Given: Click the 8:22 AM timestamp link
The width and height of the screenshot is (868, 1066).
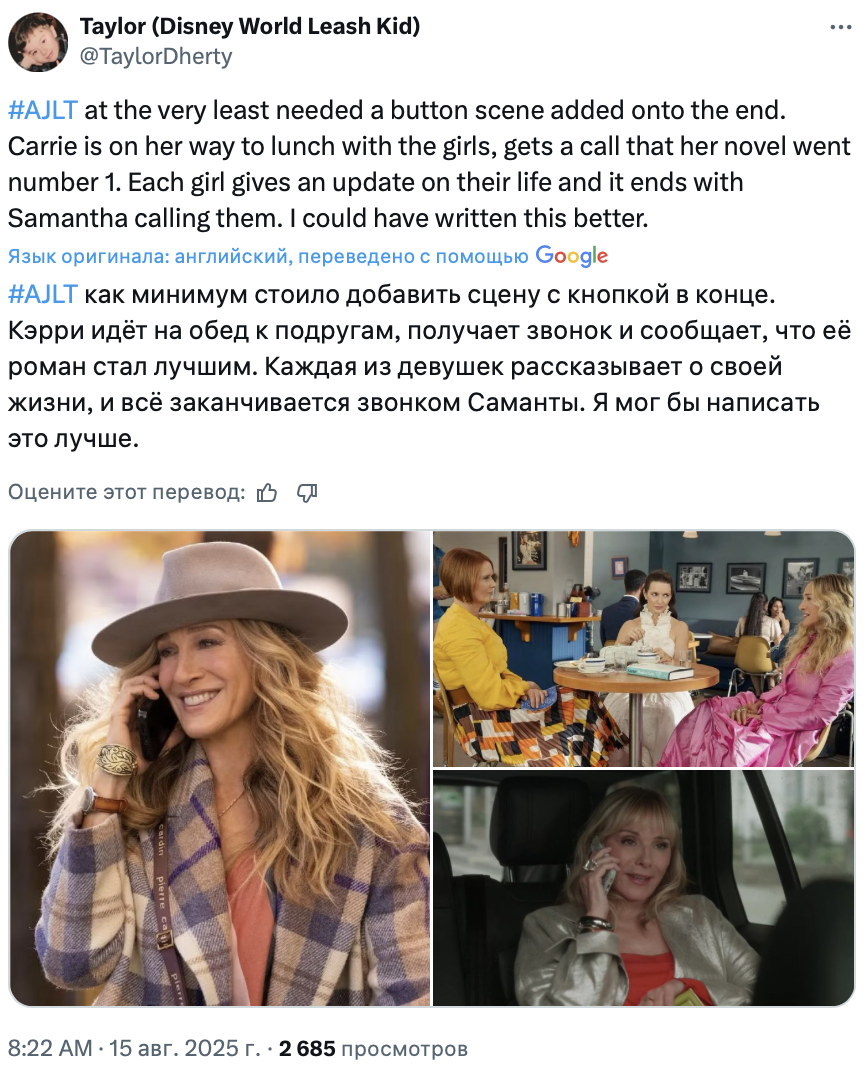Looking at the screenshot, I should coord(50,1048).
